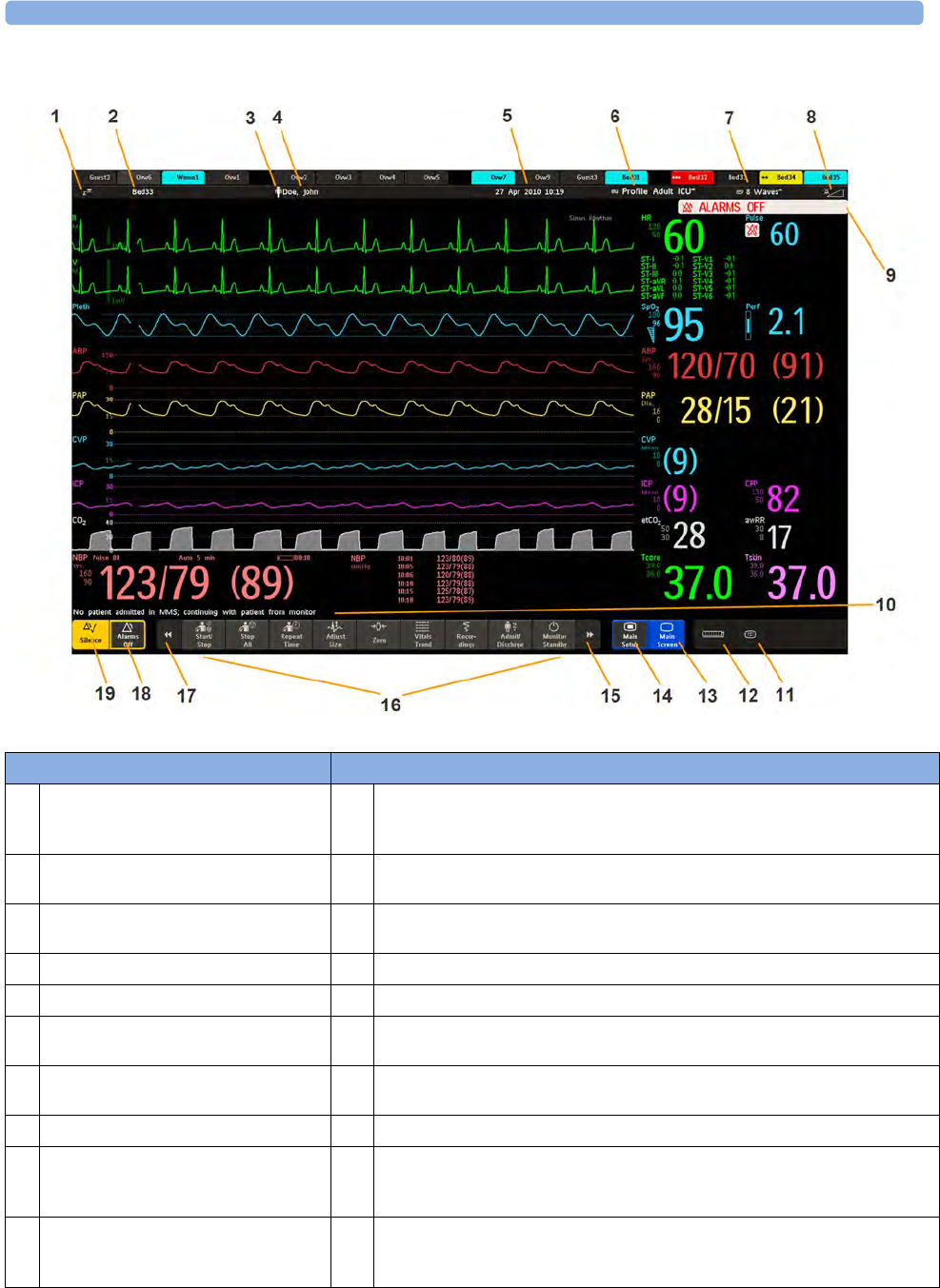Screen dimensions: 940x1288
Task: Click the alarm volume indicator icon
Action: [x=834, y=192]
